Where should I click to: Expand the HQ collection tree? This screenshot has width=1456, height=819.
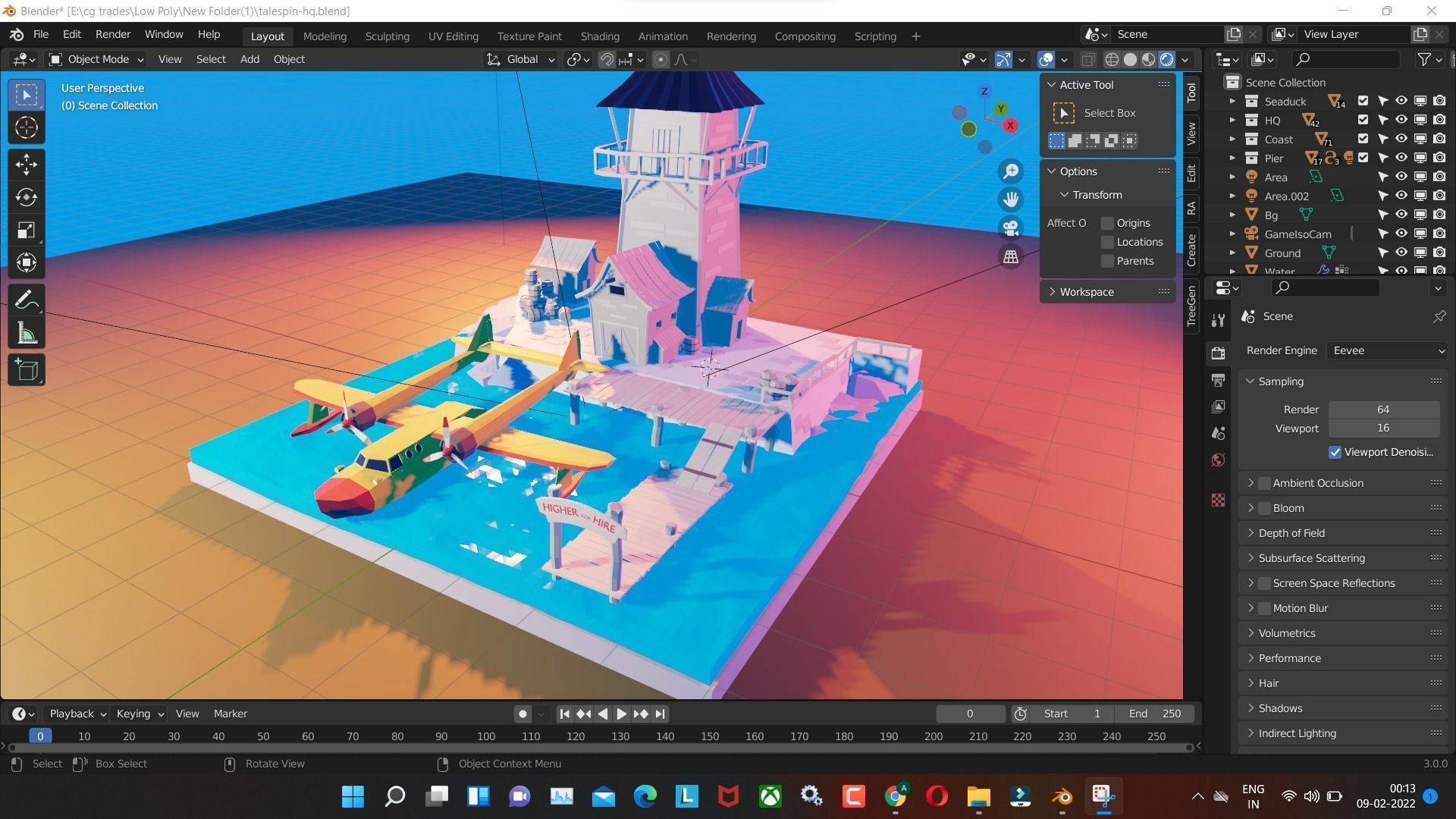1232,120
